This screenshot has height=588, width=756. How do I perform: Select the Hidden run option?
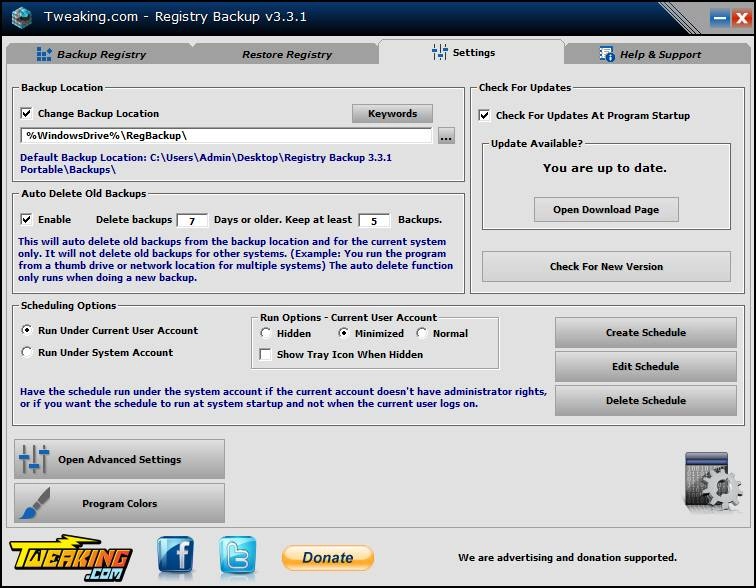(x=265, y=333)
